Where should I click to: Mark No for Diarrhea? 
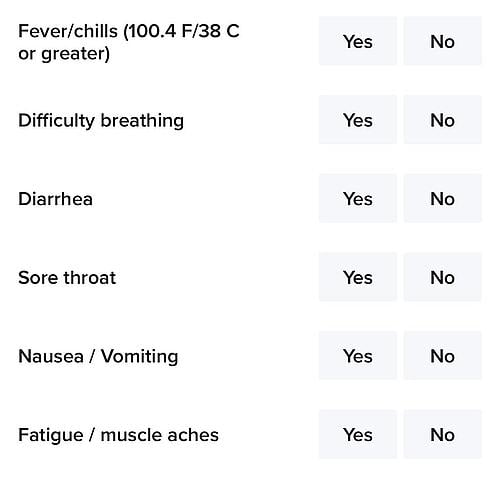(443, 198)
